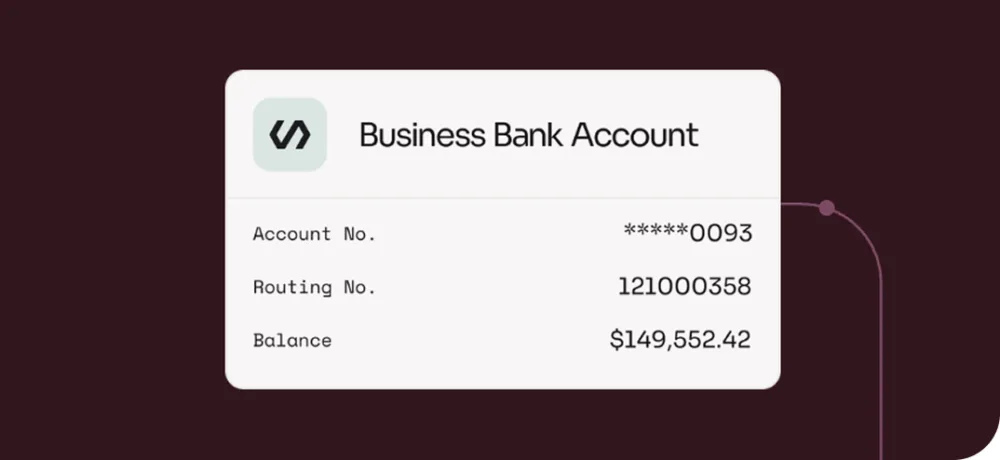Click the empty card space below the balance
Screen dimensions: 1000x460
pyautogui.click(x=502, y=372)
